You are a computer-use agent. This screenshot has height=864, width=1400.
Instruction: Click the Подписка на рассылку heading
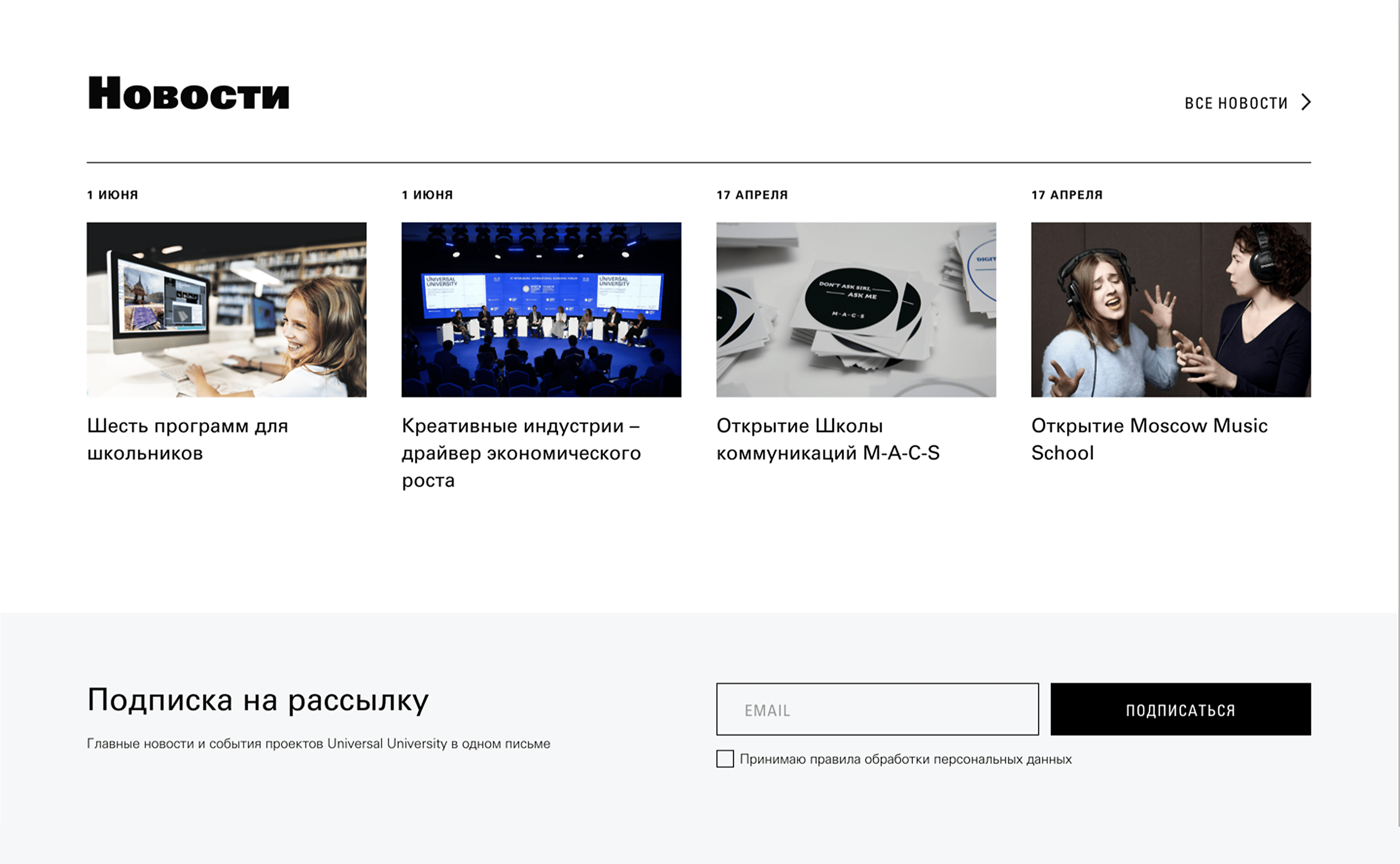pyautogui.click(x=258, y=700)
